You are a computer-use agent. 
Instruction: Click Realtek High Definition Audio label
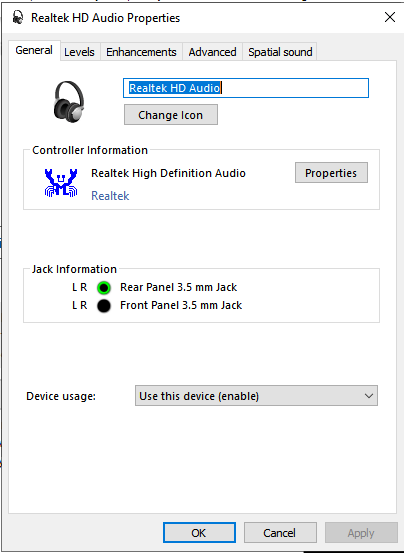(x=168, y=173)
